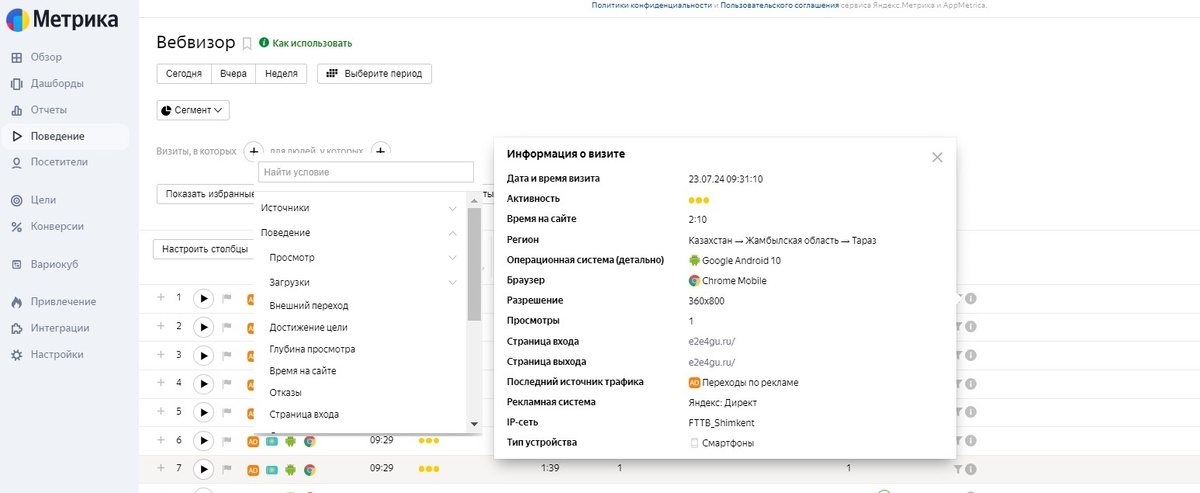Click the AD traffic source icon in row 7
Screen dimensions: 1200x493
253,469
